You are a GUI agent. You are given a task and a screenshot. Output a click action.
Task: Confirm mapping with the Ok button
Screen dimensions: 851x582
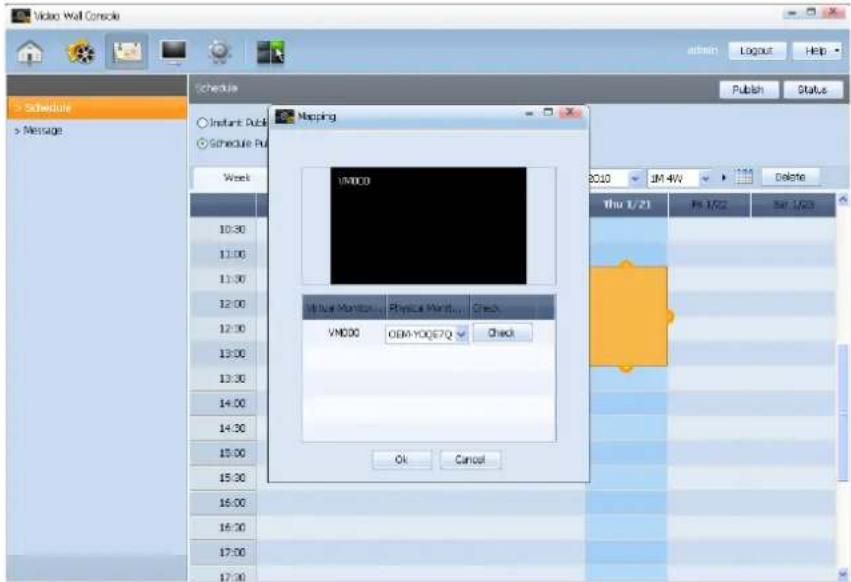[x=402, y=460]
